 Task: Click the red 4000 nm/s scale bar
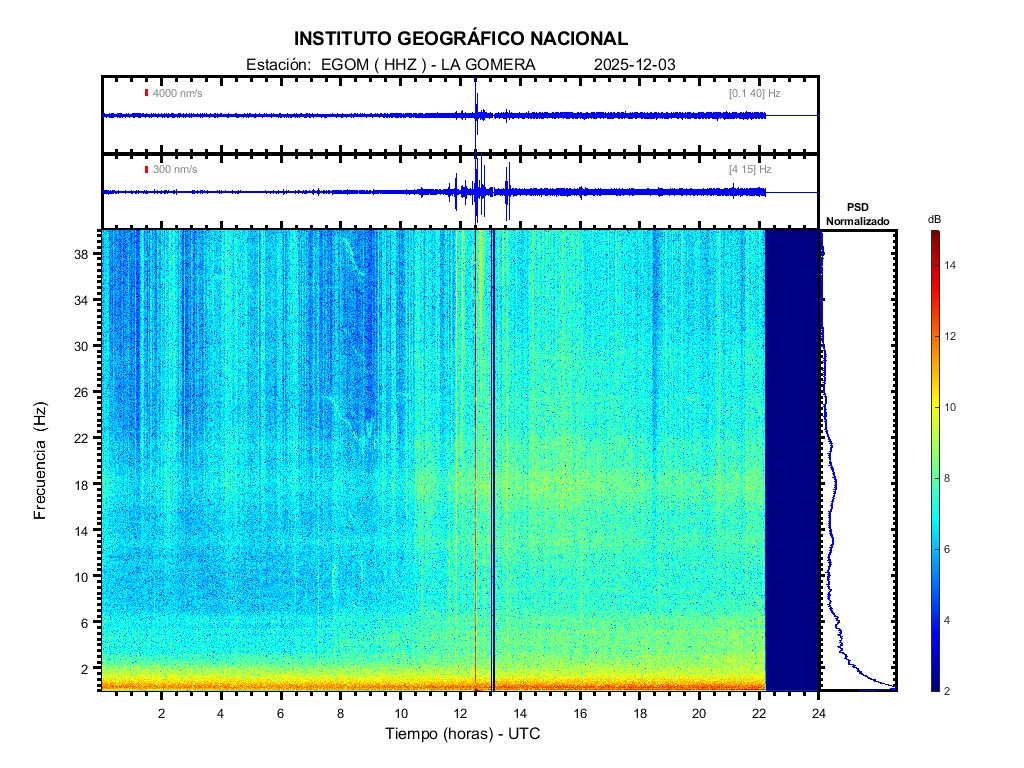coord(146,93)
